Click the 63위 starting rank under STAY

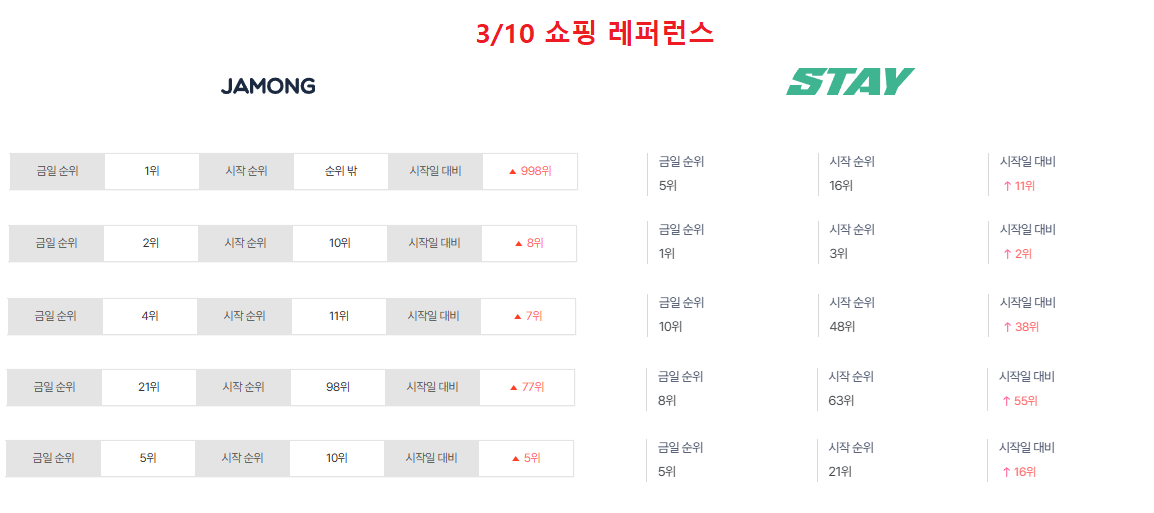coord(841,401)
